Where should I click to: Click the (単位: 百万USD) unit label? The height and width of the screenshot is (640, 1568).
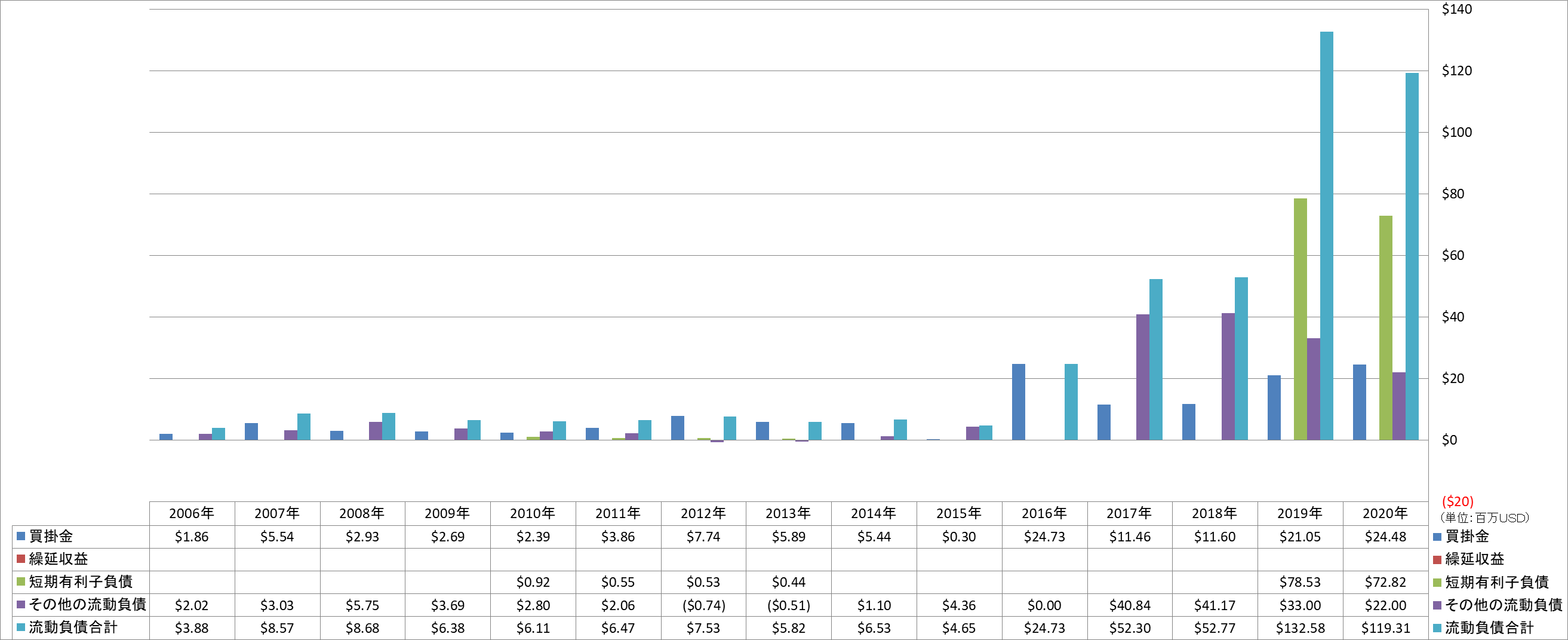[1484, 518]
